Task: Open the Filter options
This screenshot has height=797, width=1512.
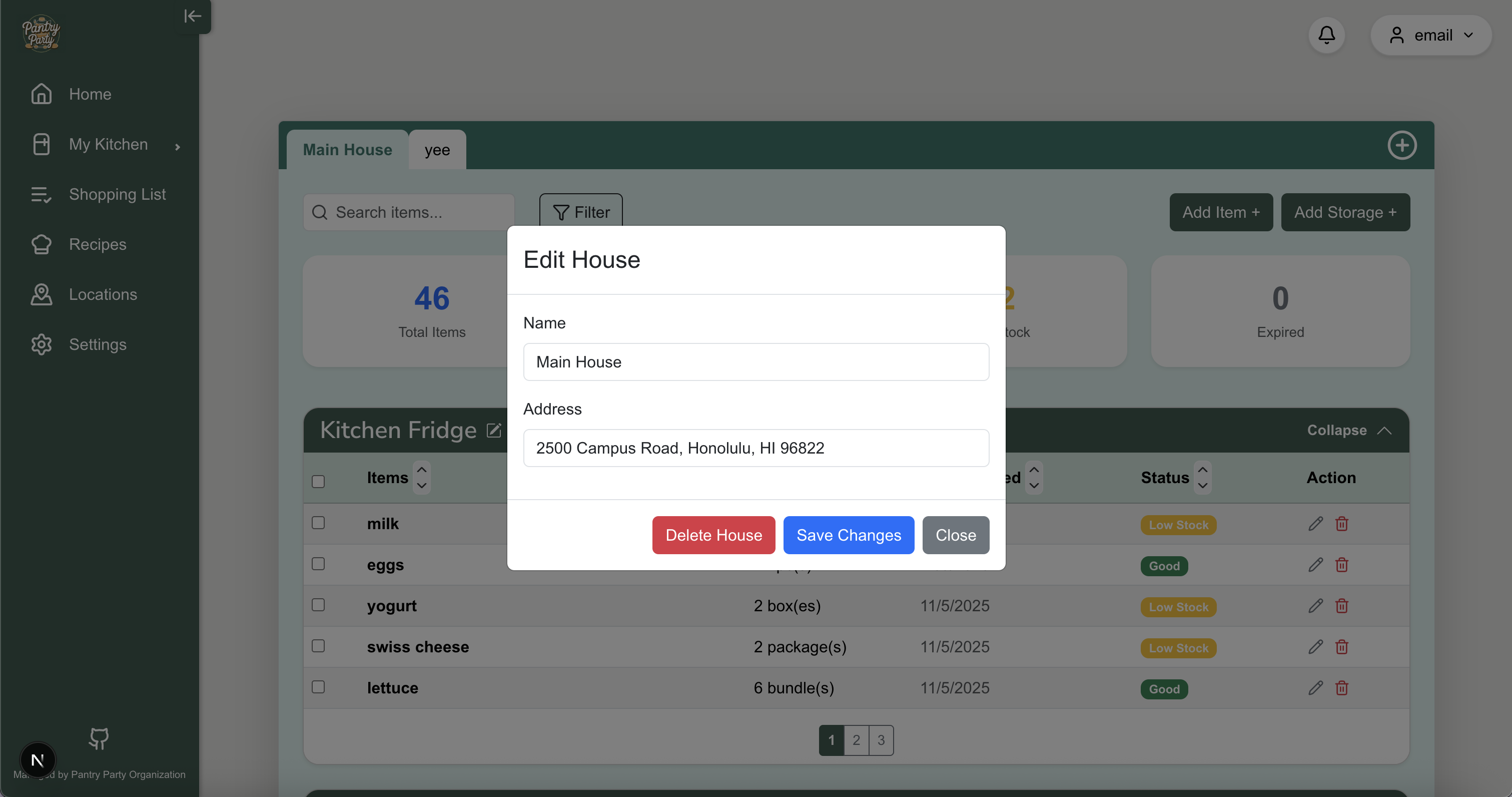Action: 581,212
